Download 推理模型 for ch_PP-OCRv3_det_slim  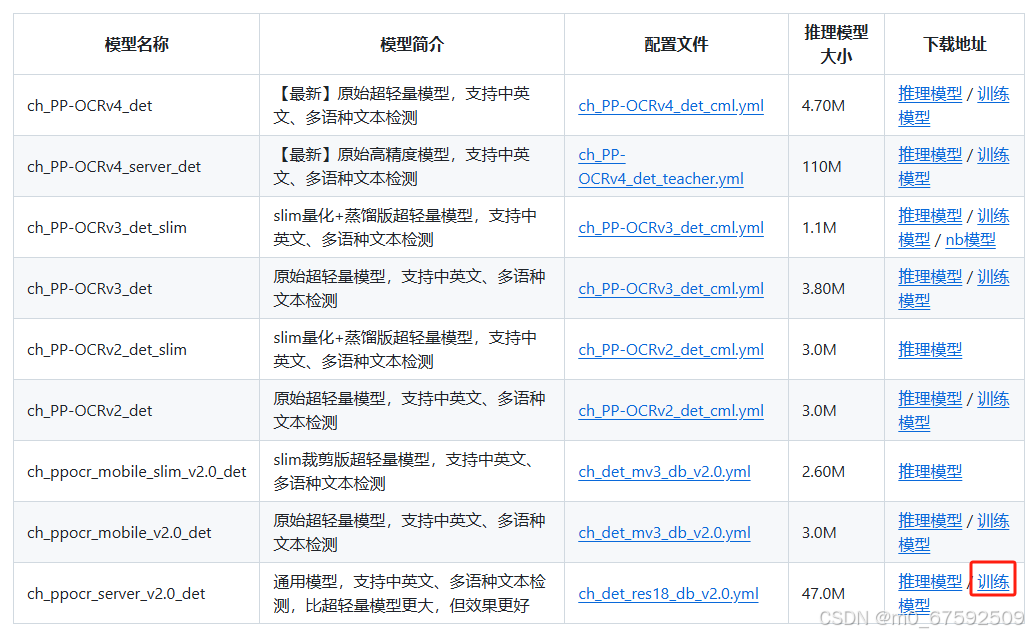(x=930, y=216)
